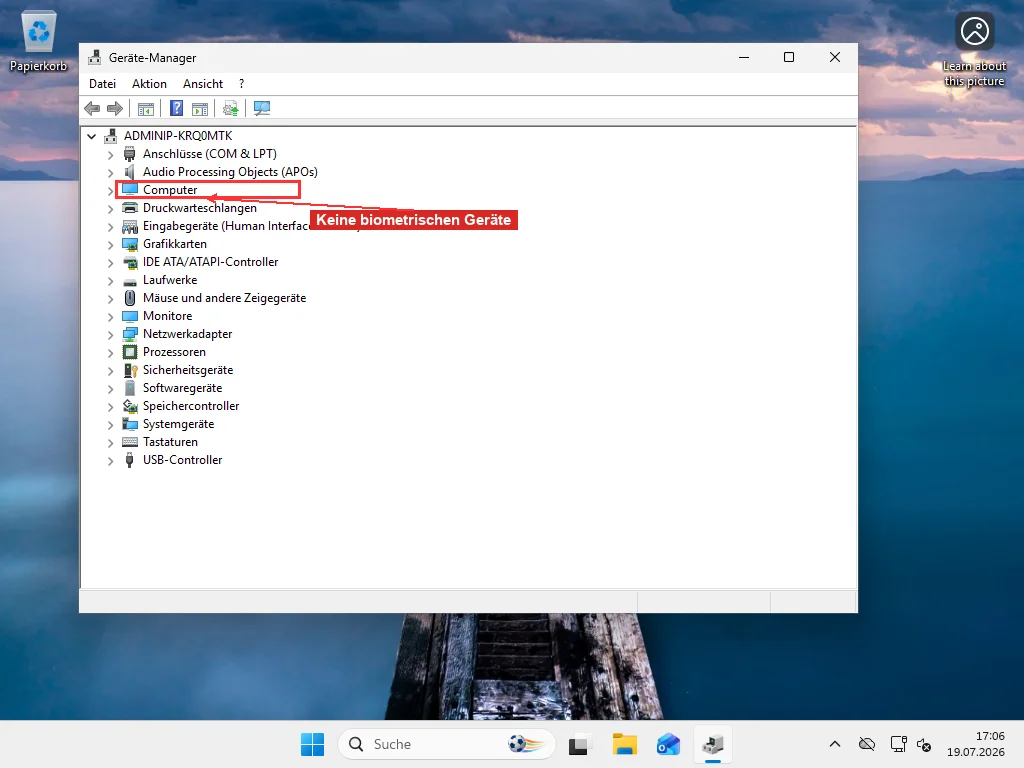Click the Sicherheitsgeräte key icon

[130, 370]
